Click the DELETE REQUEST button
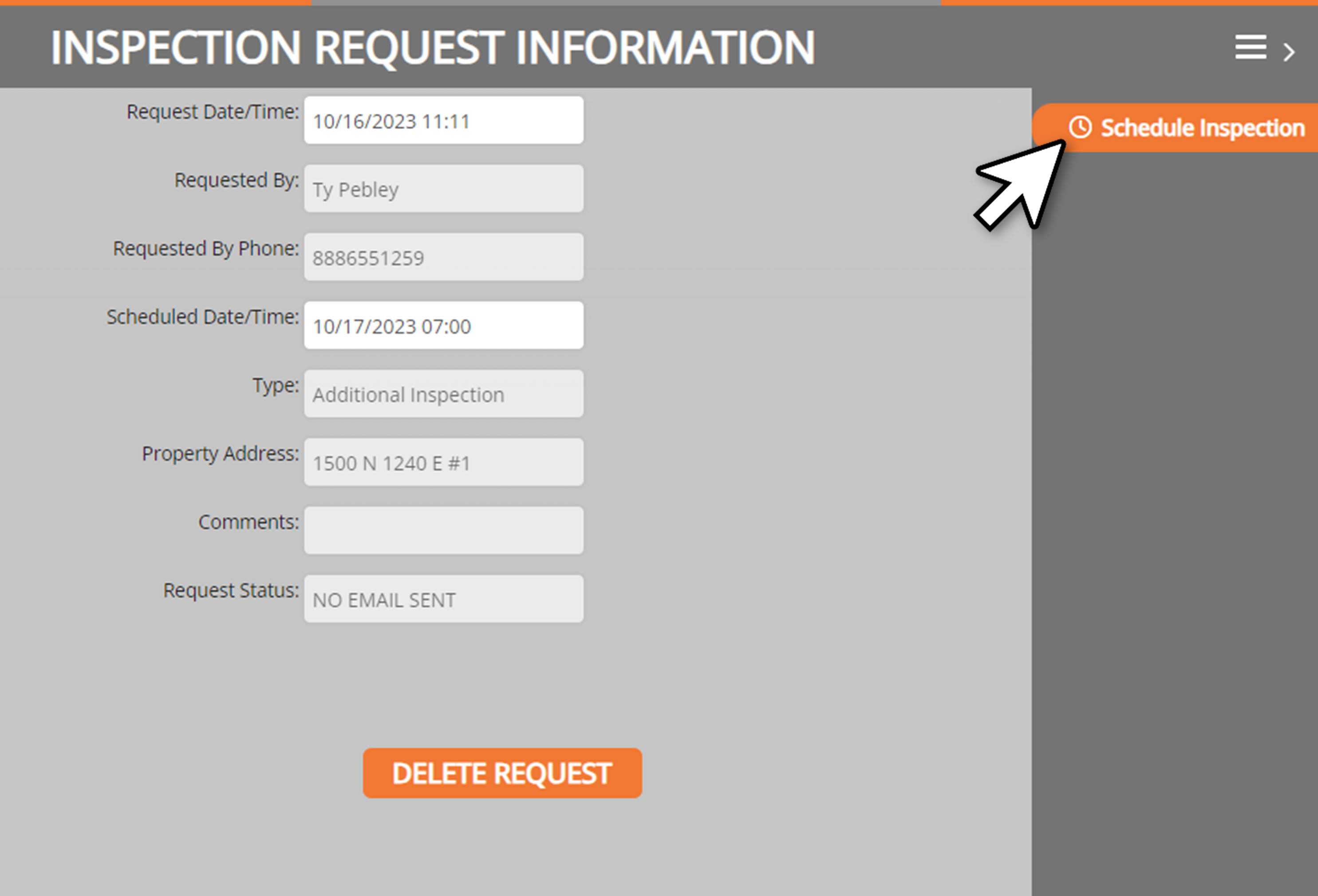 (x=502, y=772)
